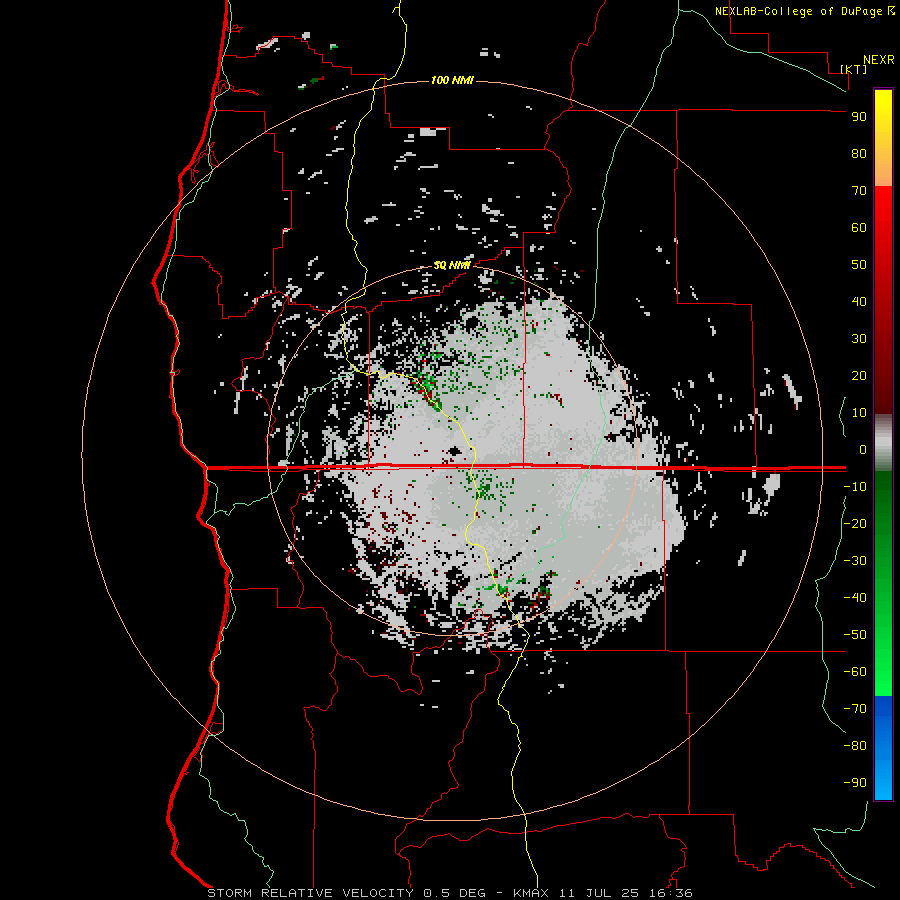
Task: Click the 50 value on velocity scale
Action: point(859,265)
